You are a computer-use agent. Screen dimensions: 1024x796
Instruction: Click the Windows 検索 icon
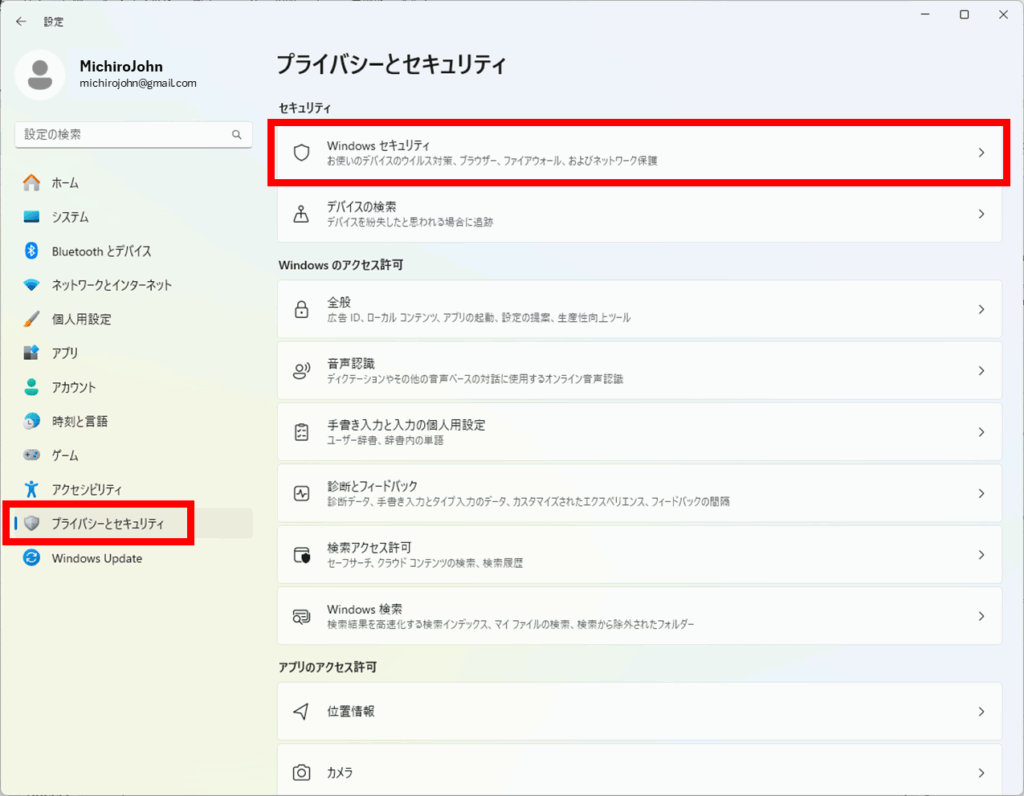click(x=301, y=616)
